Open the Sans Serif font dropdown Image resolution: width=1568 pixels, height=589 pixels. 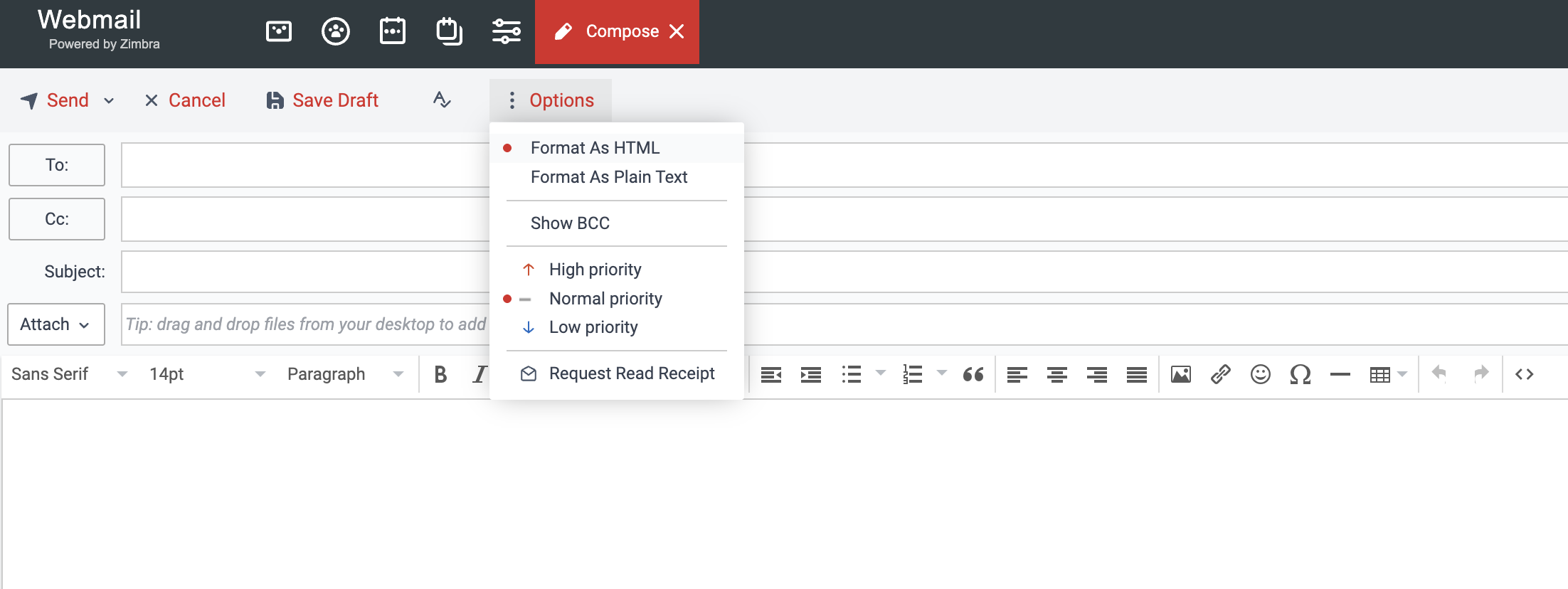(x=69, y=374)
